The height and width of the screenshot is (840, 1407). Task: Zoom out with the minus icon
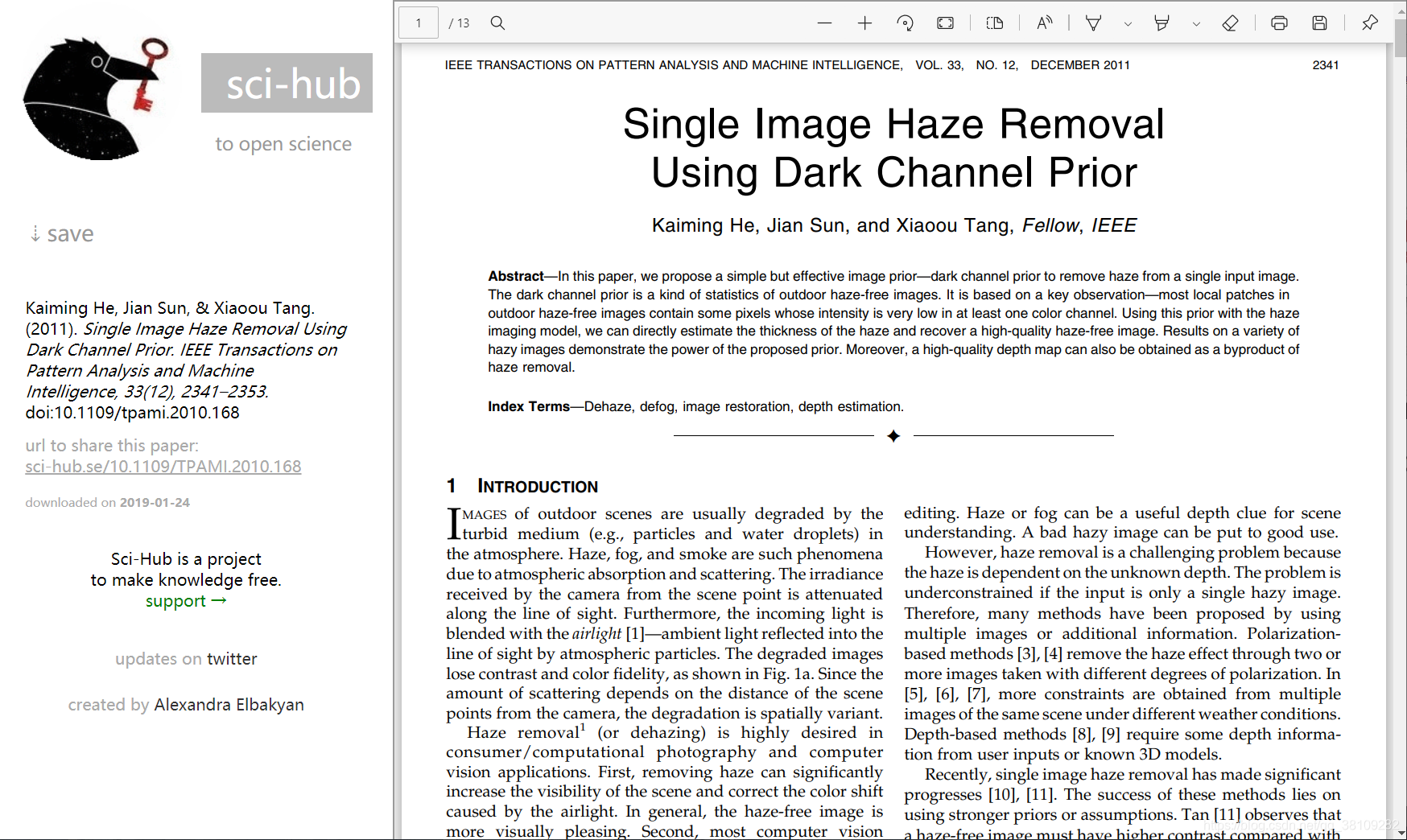click(824, 23)
